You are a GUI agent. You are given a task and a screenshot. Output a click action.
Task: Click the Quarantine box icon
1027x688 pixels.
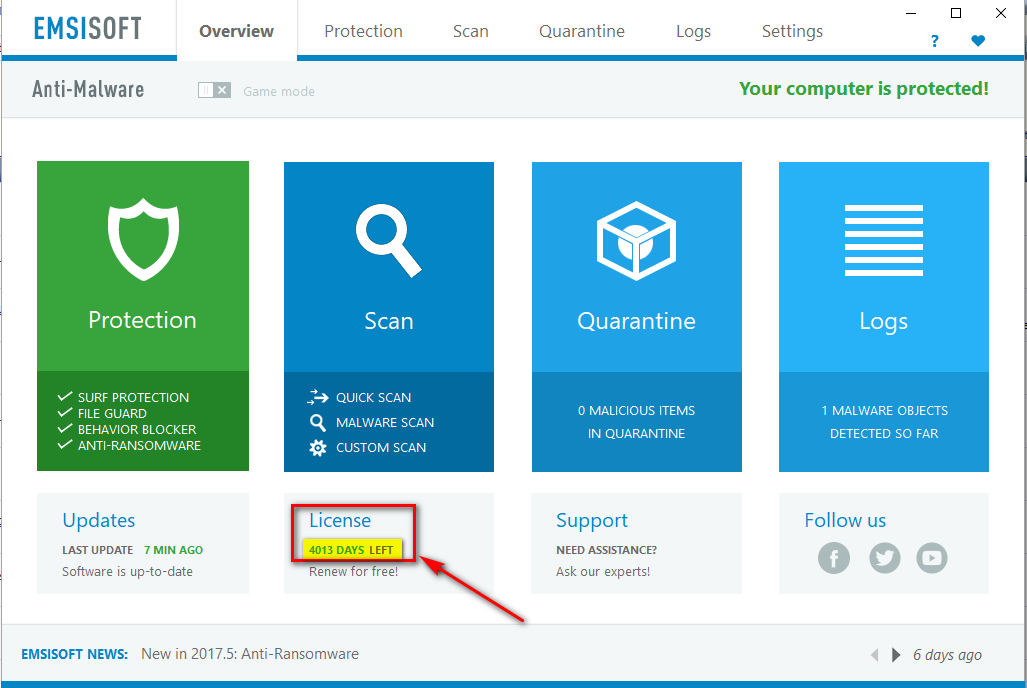tap(636, 240)
